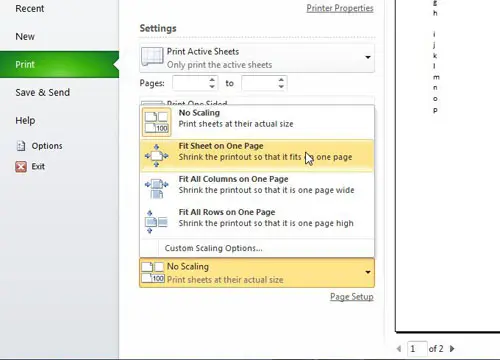Click the print preview page
The width and height of the screenshot is (500, 360).
pyautogui.click(x=448, y=166)
